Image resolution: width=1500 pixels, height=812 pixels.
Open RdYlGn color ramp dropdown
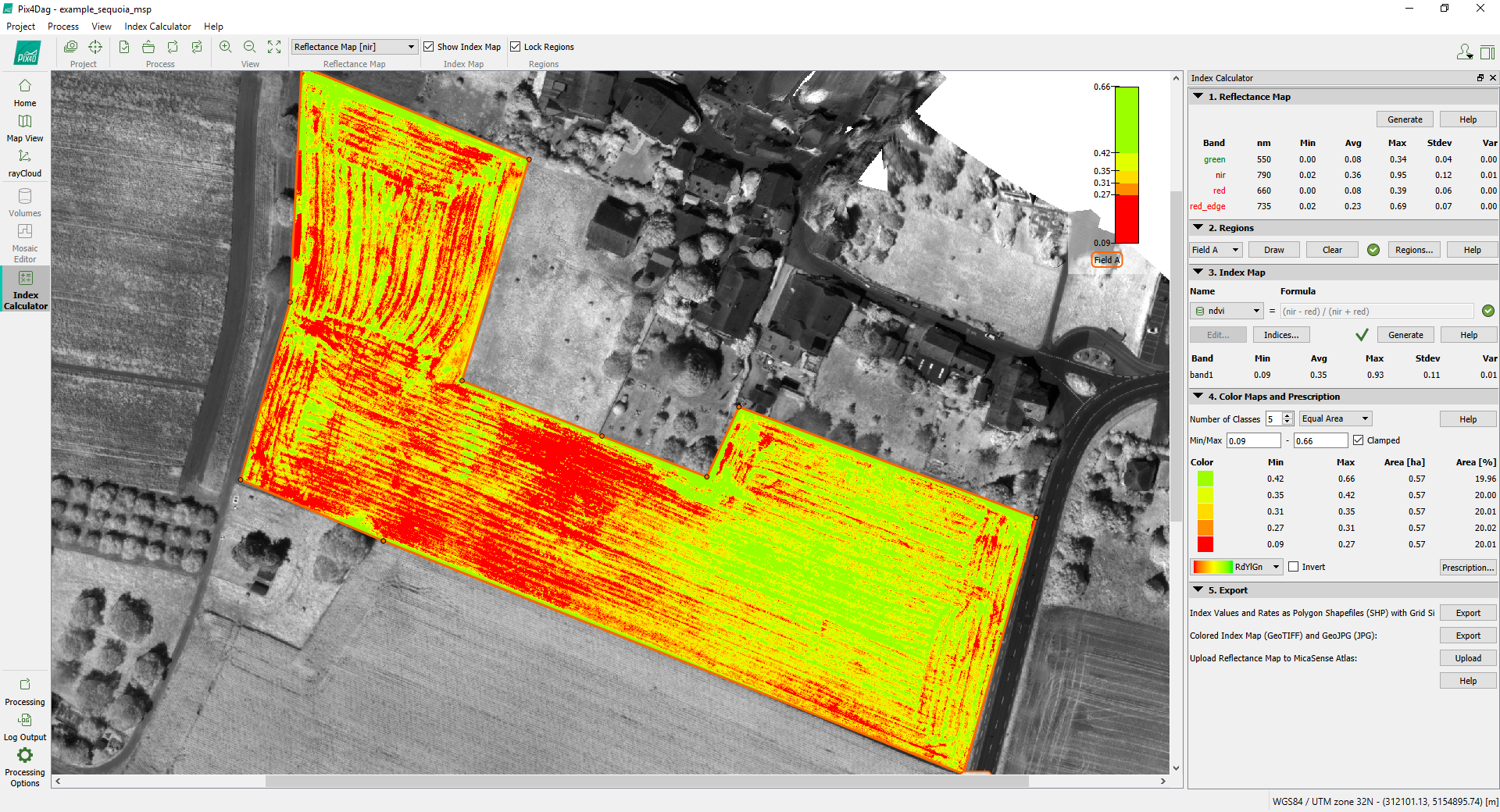(1237, 567)
